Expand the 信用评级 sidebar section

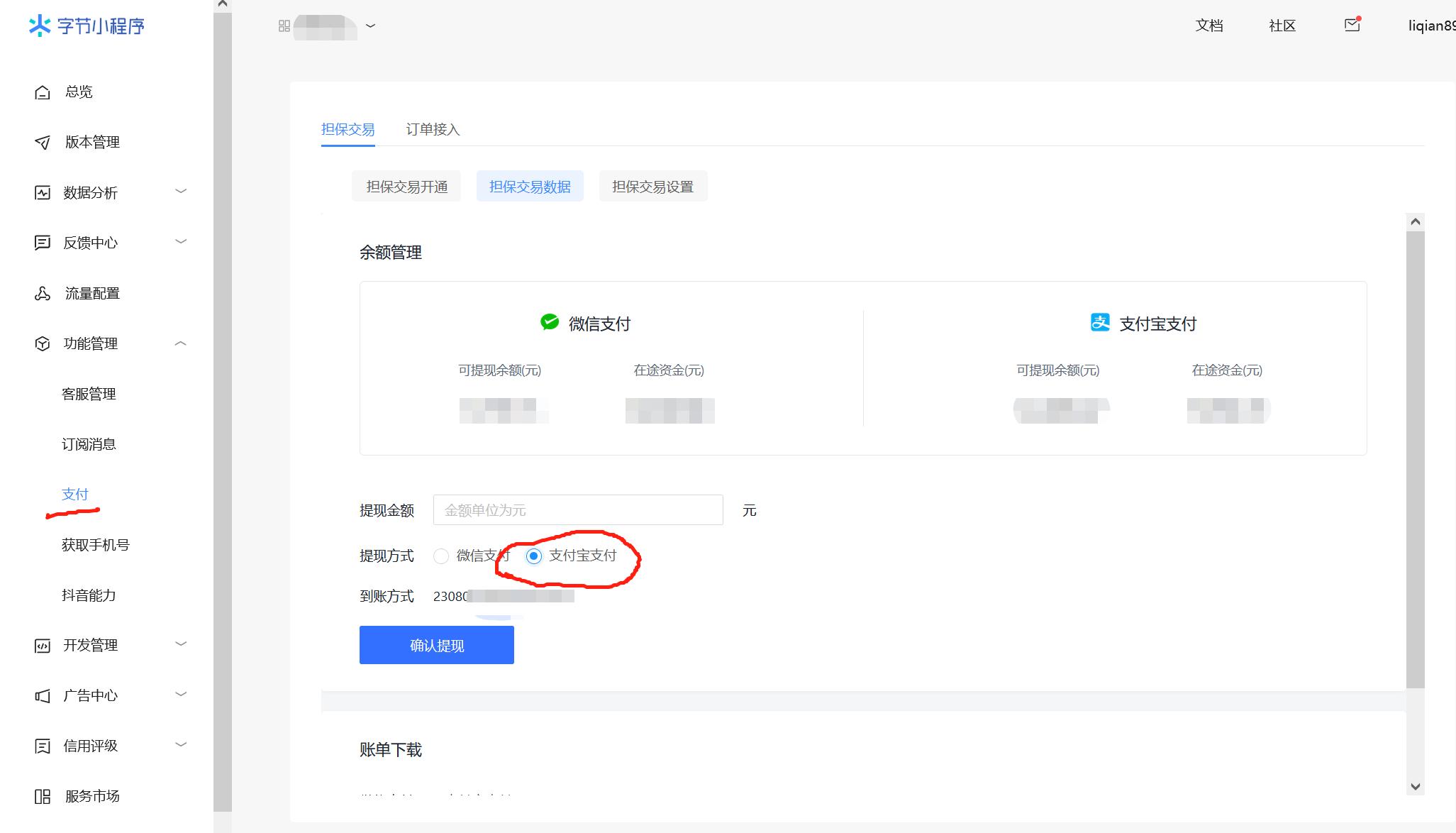point(181,745)
